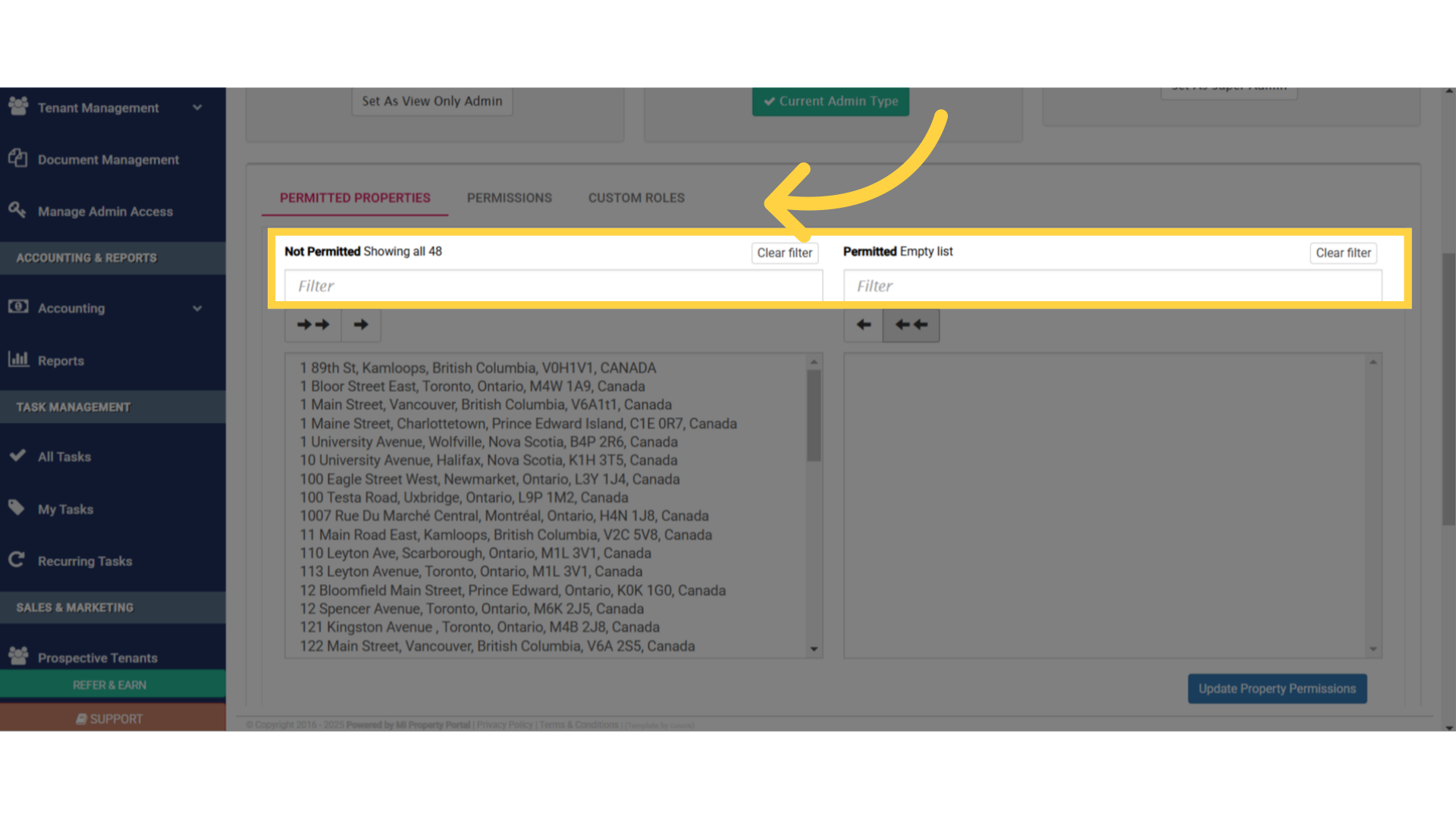Move selected property right with single arrow
Screen dimensions: 1456x819
360,325
